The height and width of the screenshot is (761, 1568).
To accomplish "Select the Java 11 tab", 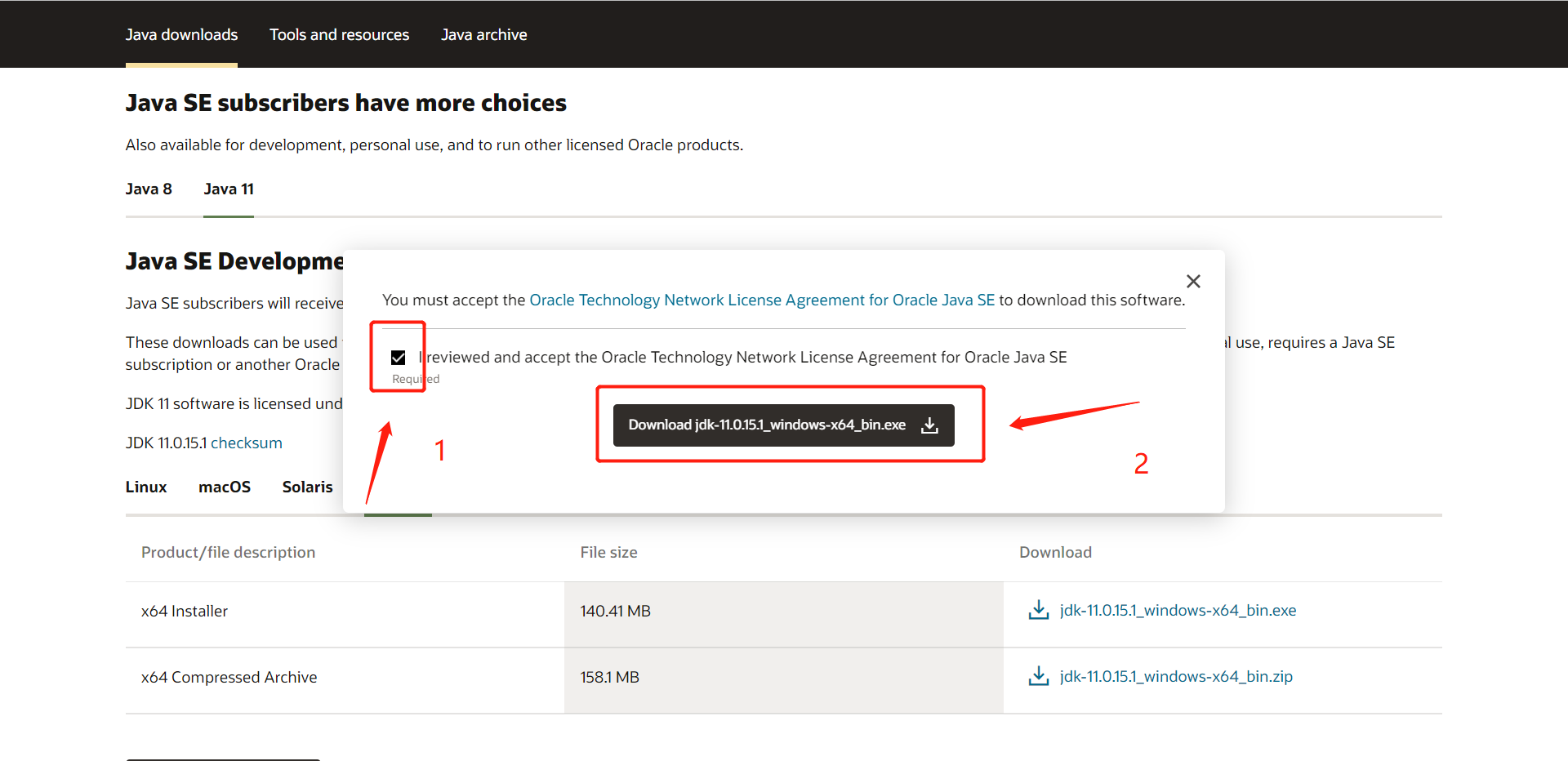I will click(x=228, y=189).
